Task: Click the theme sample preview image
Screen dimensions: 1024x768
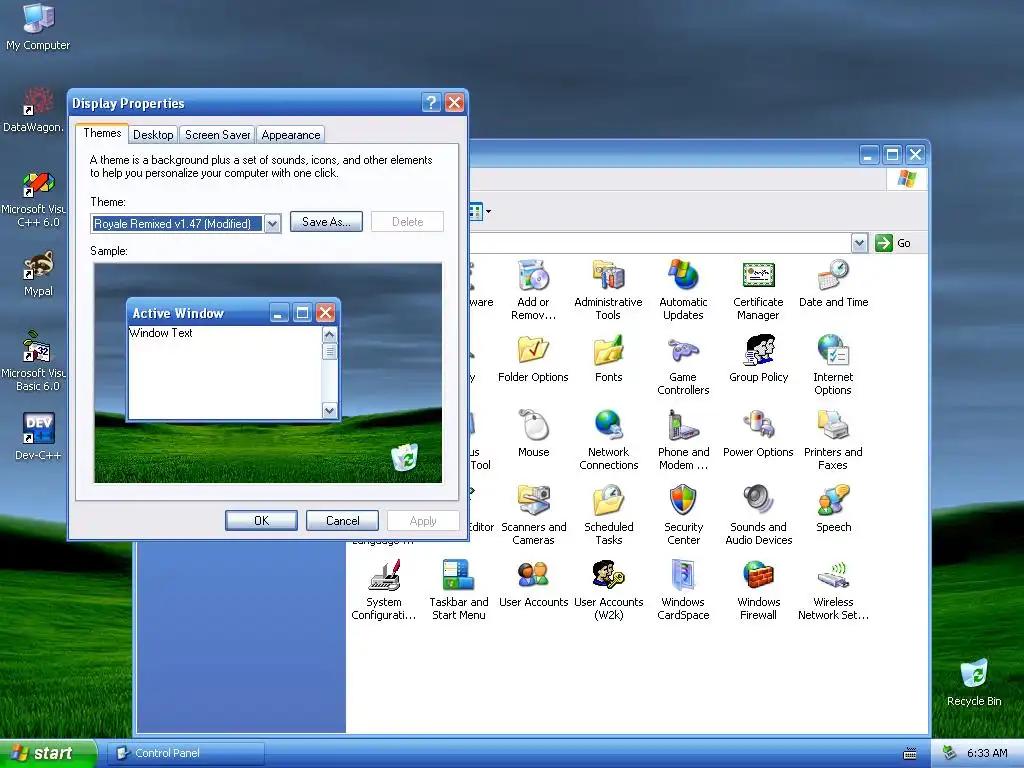Action: coord(268,373)
